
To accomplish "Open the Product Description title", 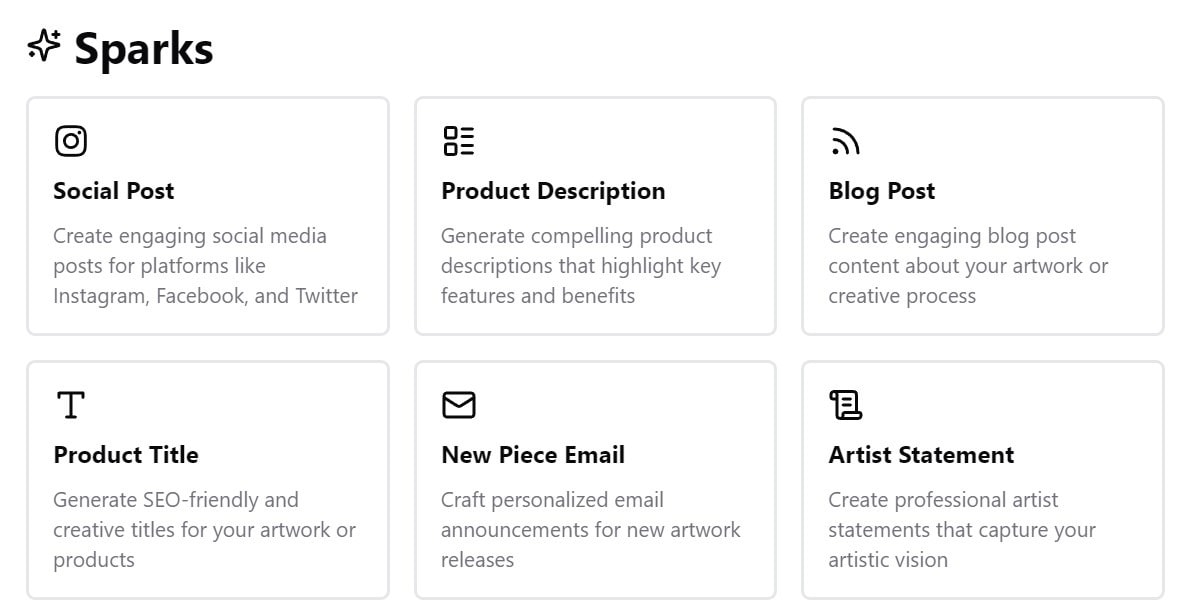I will point(553,191).
